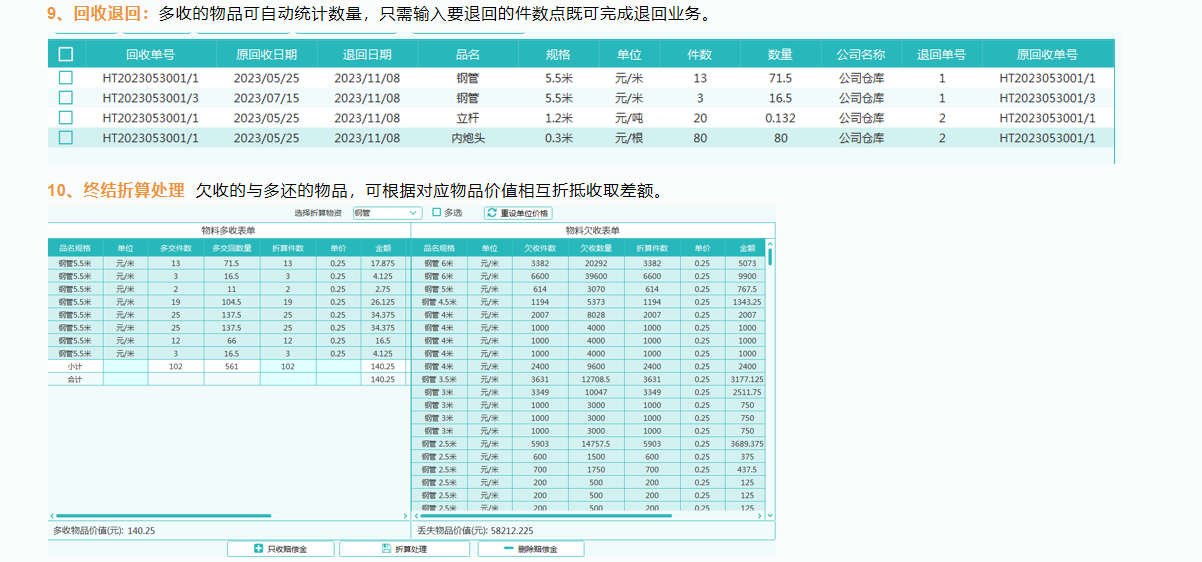
Task: Enable the 多选 multi-select checkbox
Action: coord(437,213)
